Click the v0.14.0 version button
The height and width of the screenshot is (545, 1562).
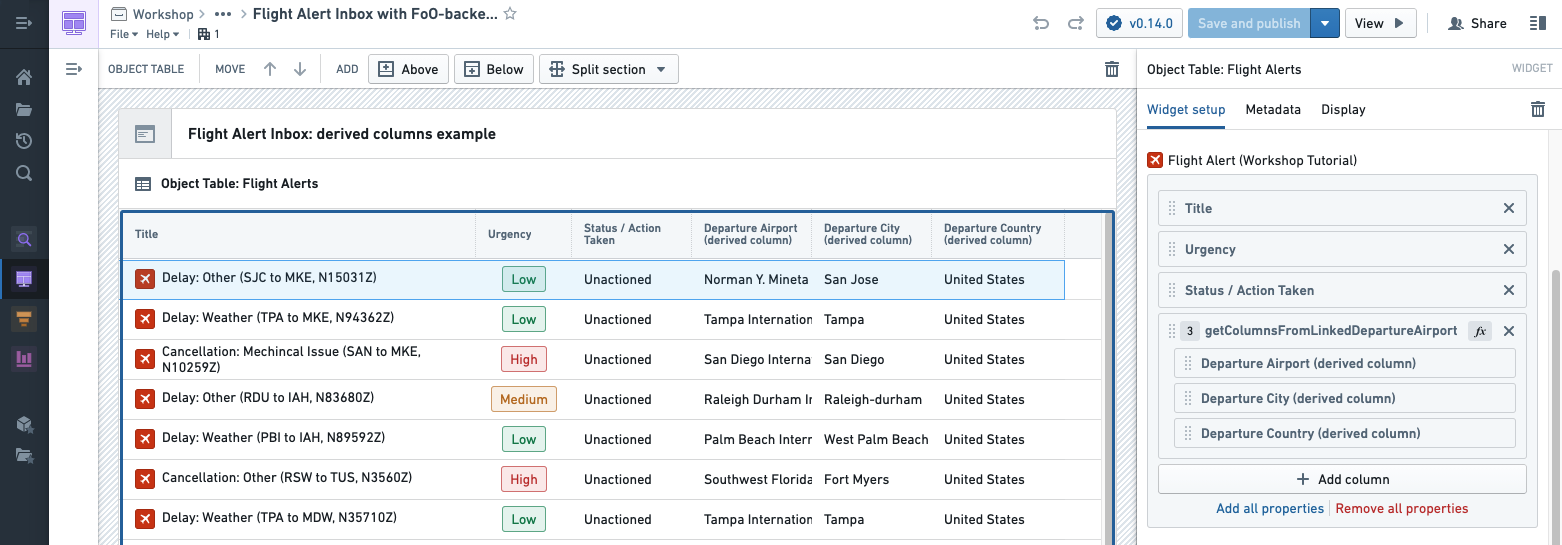[1140, 23]
